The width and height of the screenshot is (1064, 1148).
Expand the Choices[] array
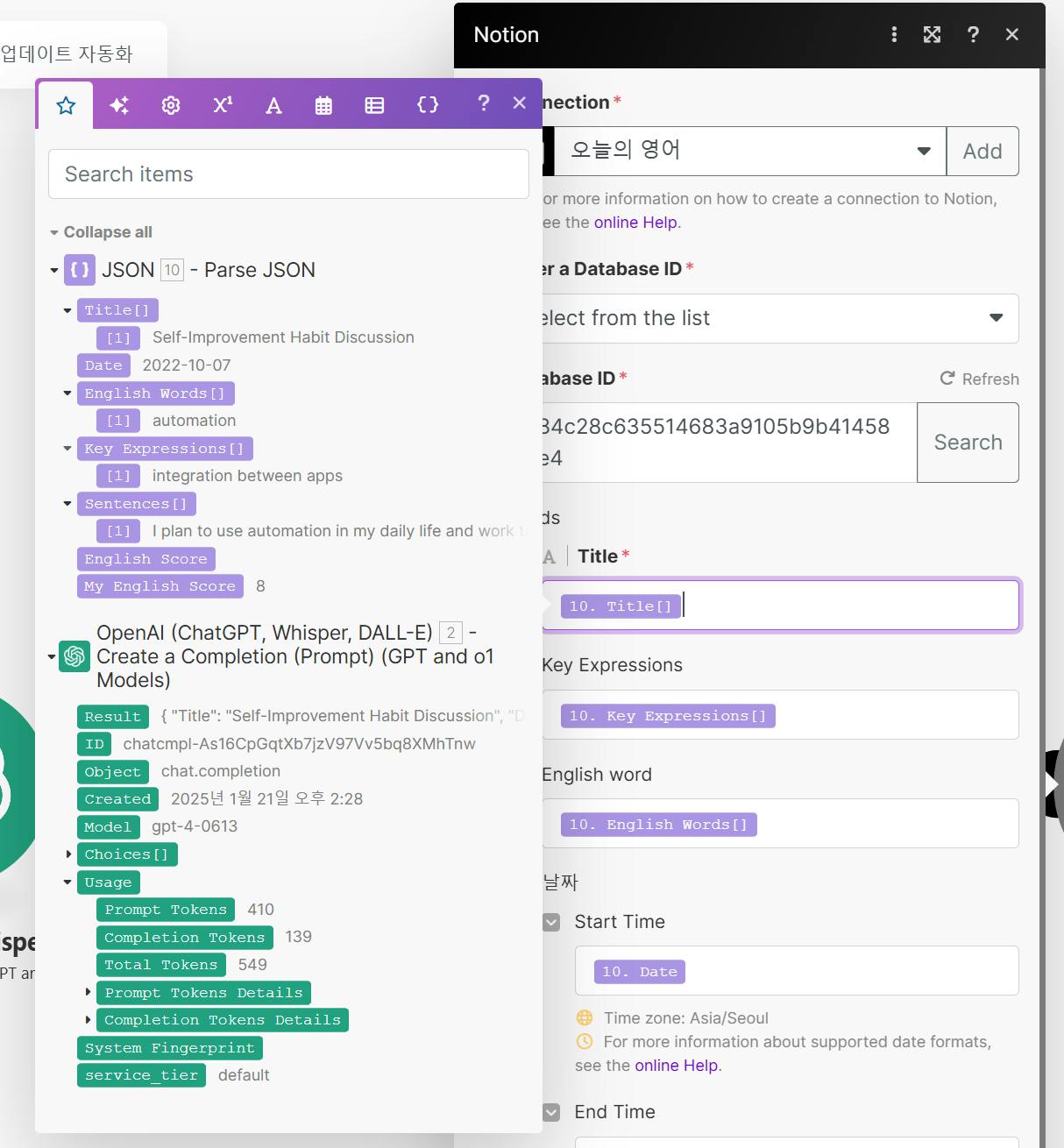[68, 854]
